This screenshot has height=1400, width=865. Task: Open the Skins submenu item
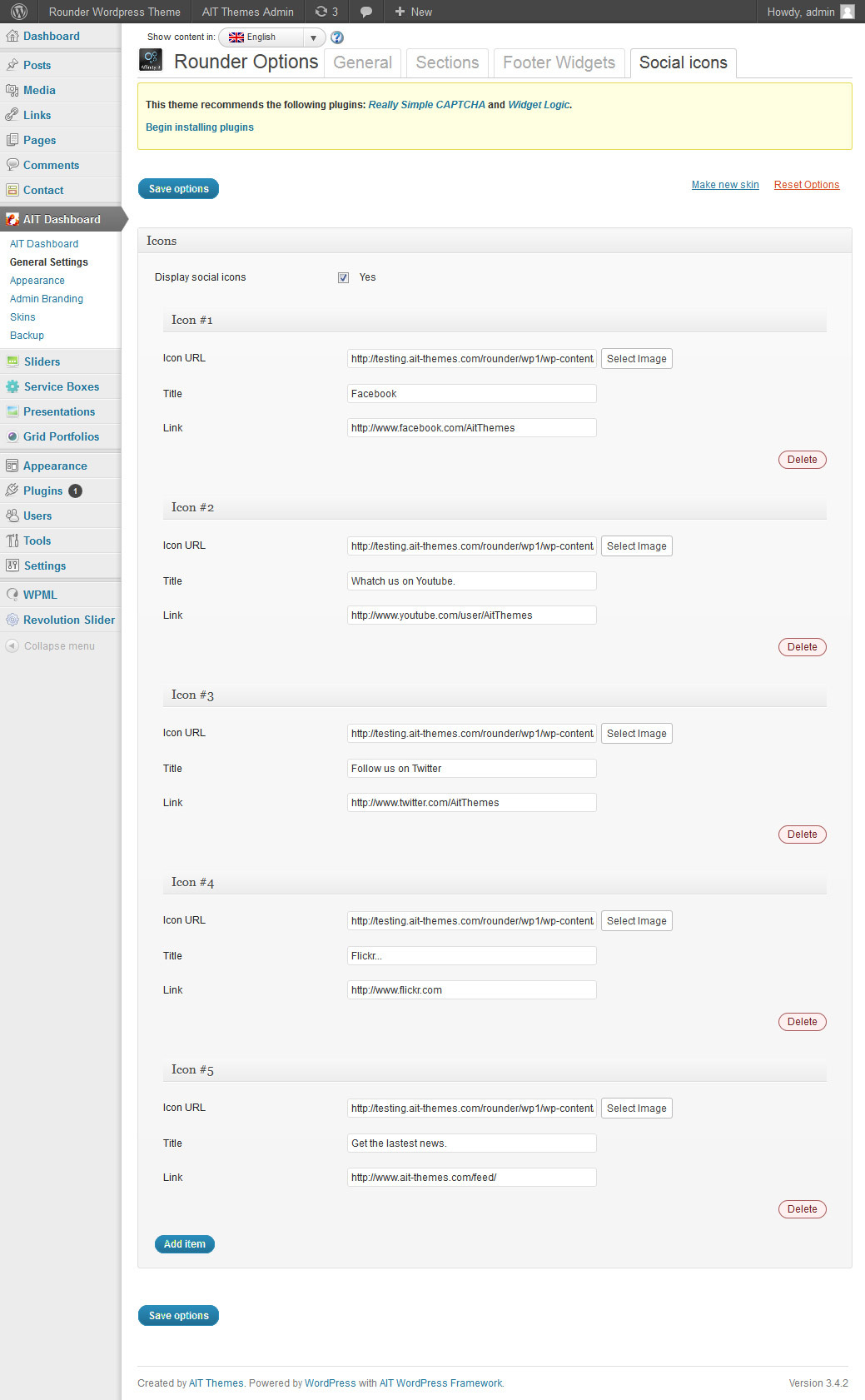point(22,317)
